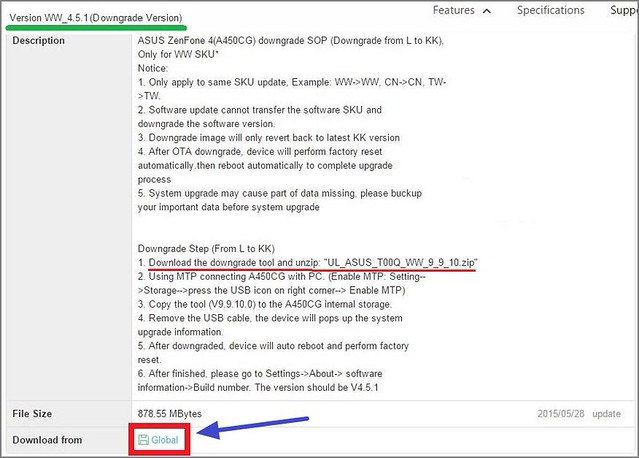The image size is (639, 458).
Task: Click the Global download link
Action: [165, 440]
